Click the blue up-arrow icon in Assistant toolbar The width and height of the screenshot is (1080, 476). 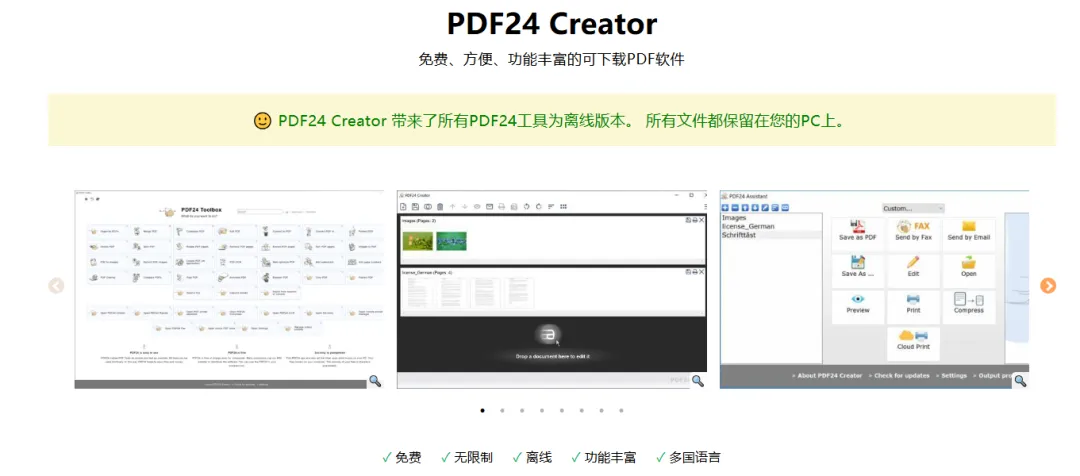click(x=745, y=208)
